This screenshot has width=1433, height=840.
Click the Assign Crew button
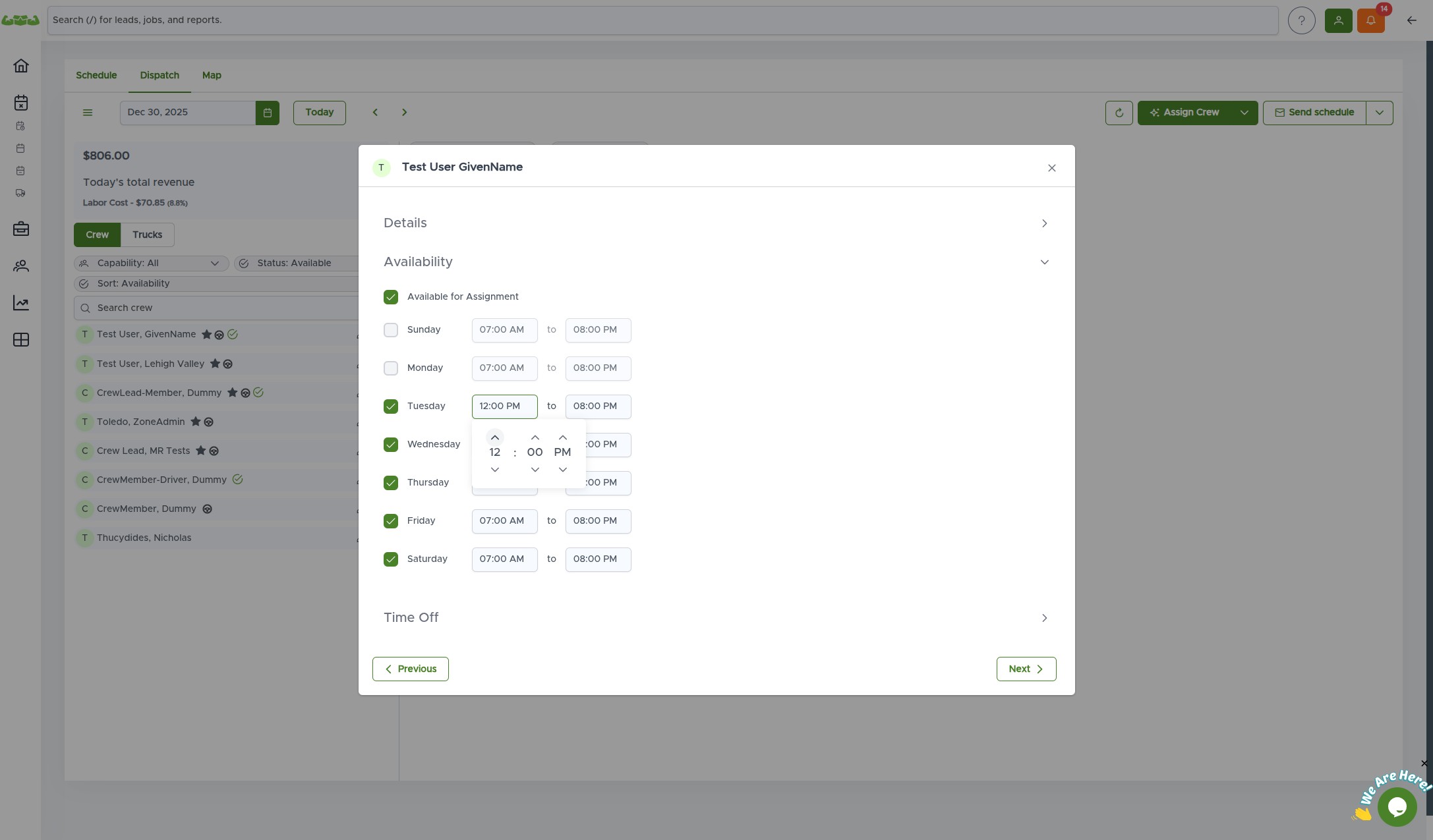pos(1185,113)
